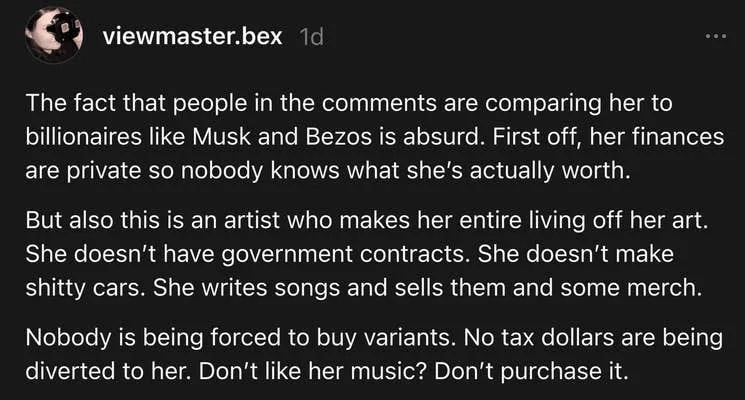This screenshot has height=400, width=745.
Task: Click the viewmaster.bex profile avatar
Action: click(52, 39)
